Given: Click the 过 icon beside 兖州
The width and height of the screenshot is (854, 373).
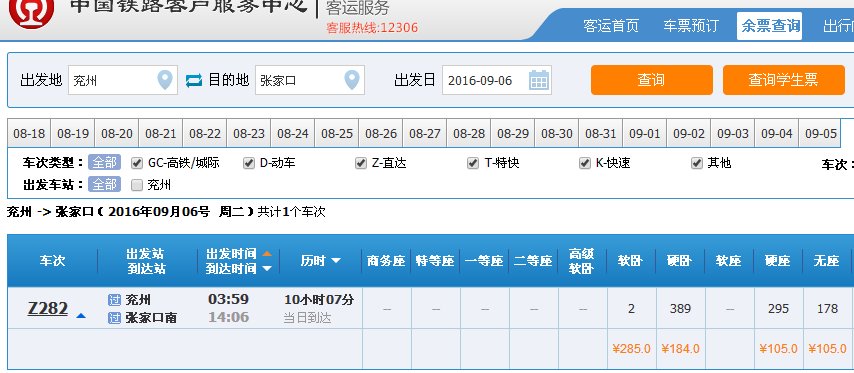Looking at the screenshot, I should [114, 300].
